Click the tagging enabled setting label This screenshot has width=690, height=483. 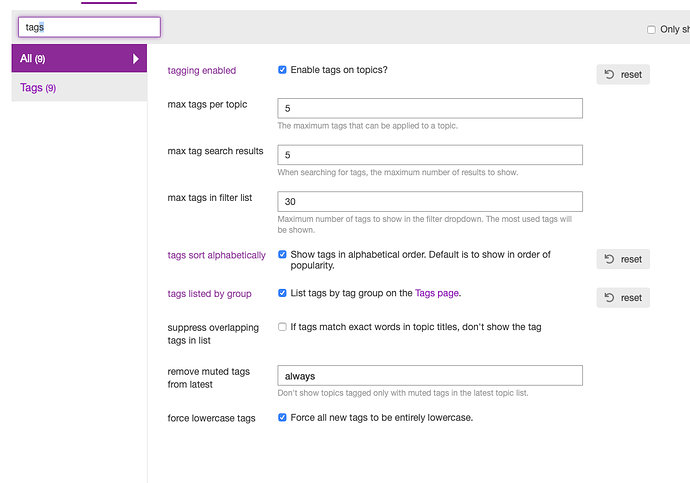(x=202, y=70)
